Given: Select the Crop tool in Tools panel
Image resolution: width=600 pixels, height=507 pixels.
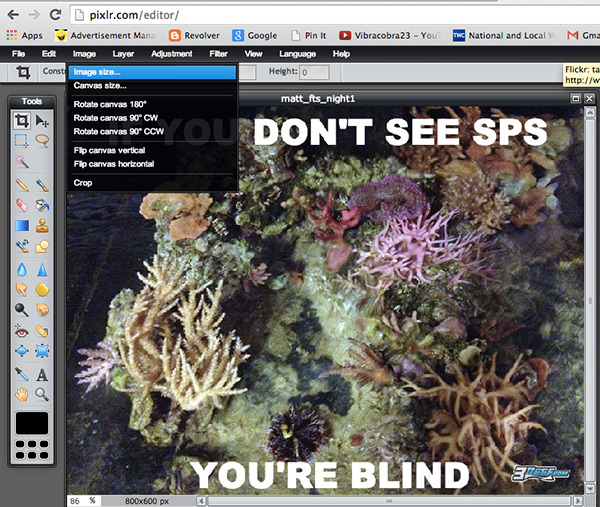Looking at the screenshot, I should (22, 121).
